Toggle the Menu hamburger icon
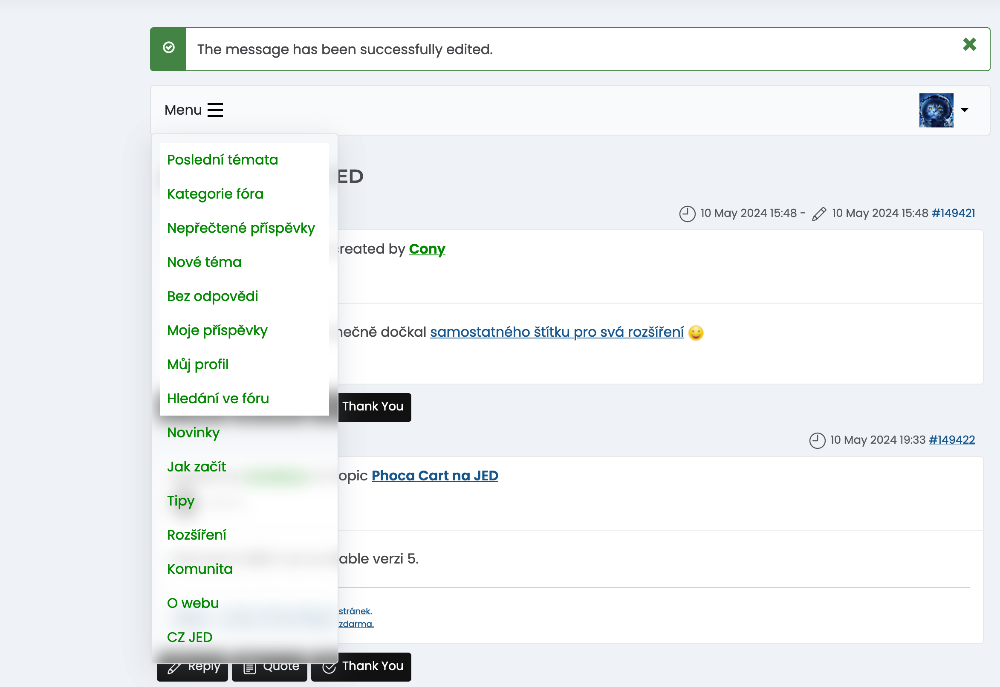The height and width of the screenshot is (687, 1000). (215, 110)
